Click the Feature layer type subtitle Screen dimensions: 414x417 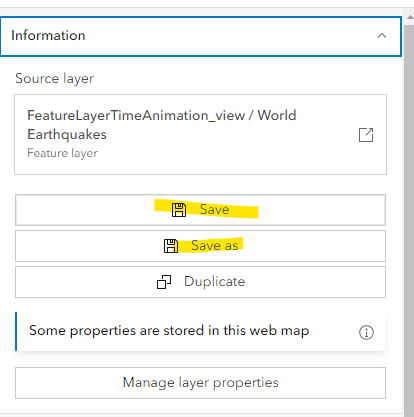point(62,153)
